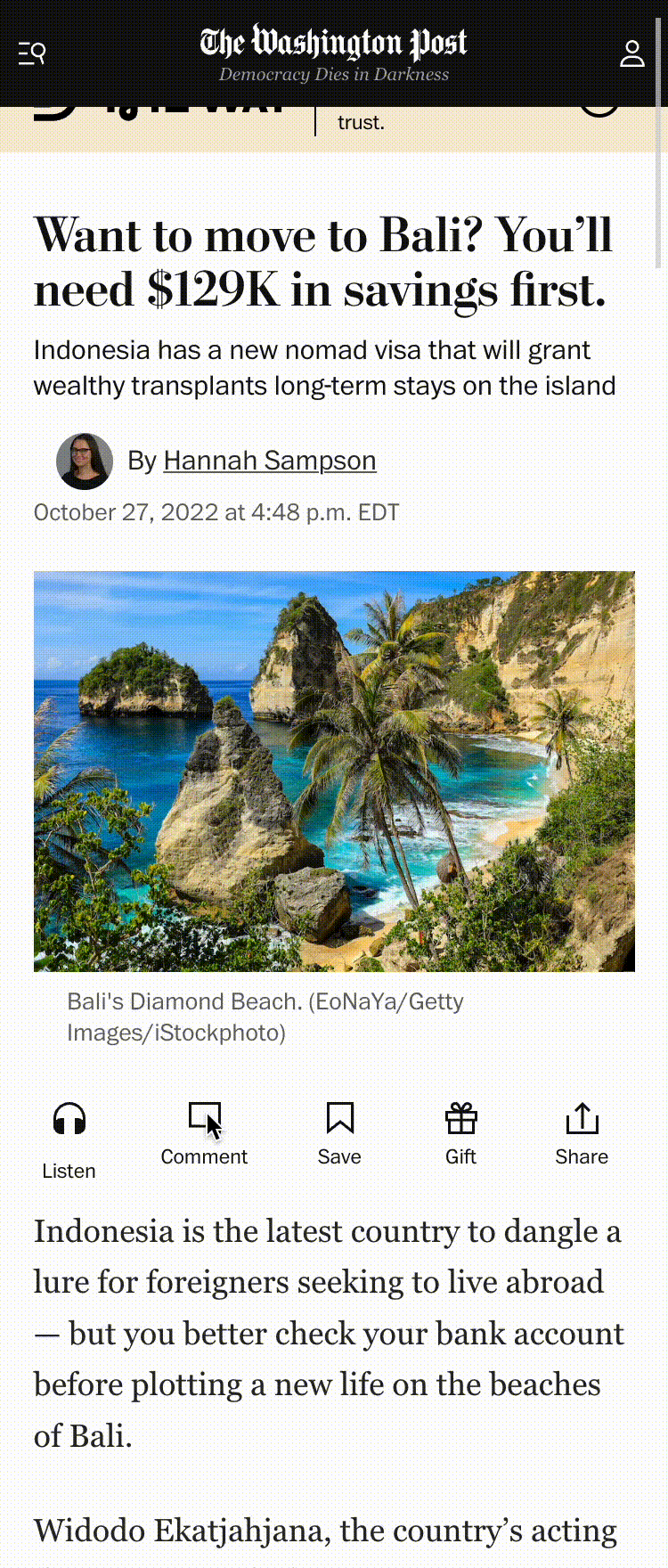The height and width of the screenshot is (1568, 668).
Task: Click the headphones Listen icon
Action: click(69, 1118)
